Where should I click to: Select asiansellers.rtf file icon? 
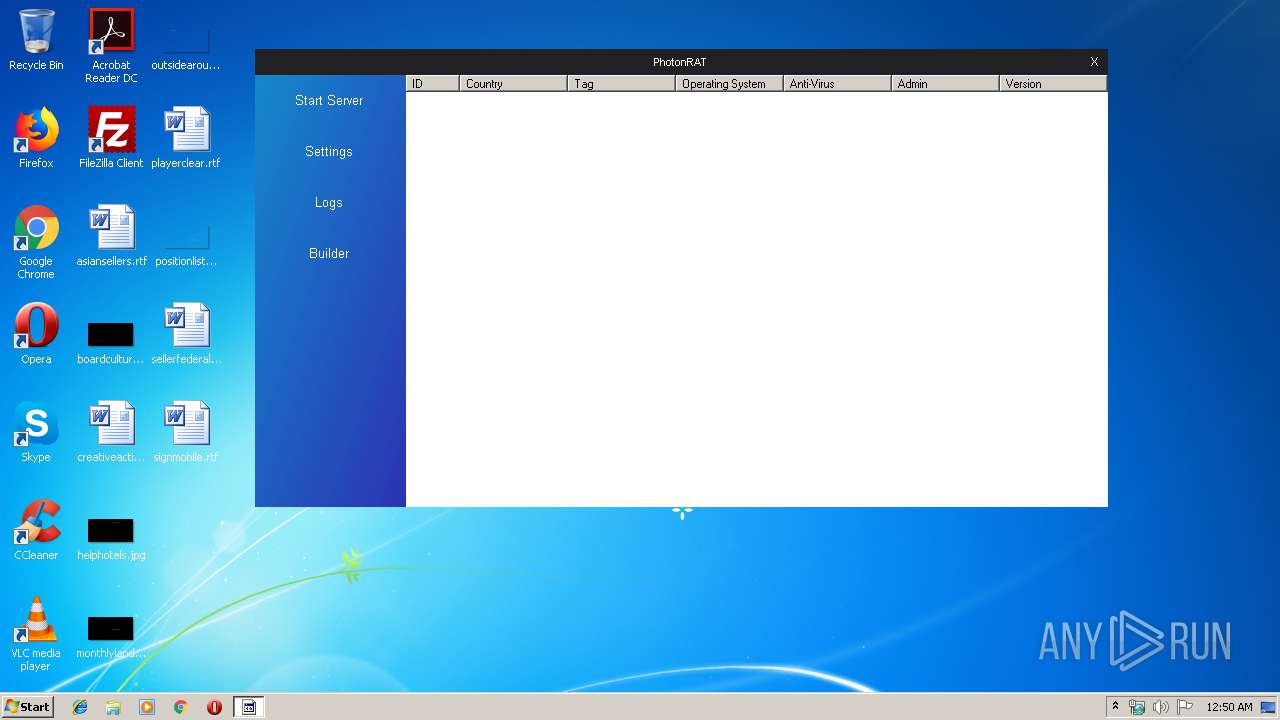point(111,236)
